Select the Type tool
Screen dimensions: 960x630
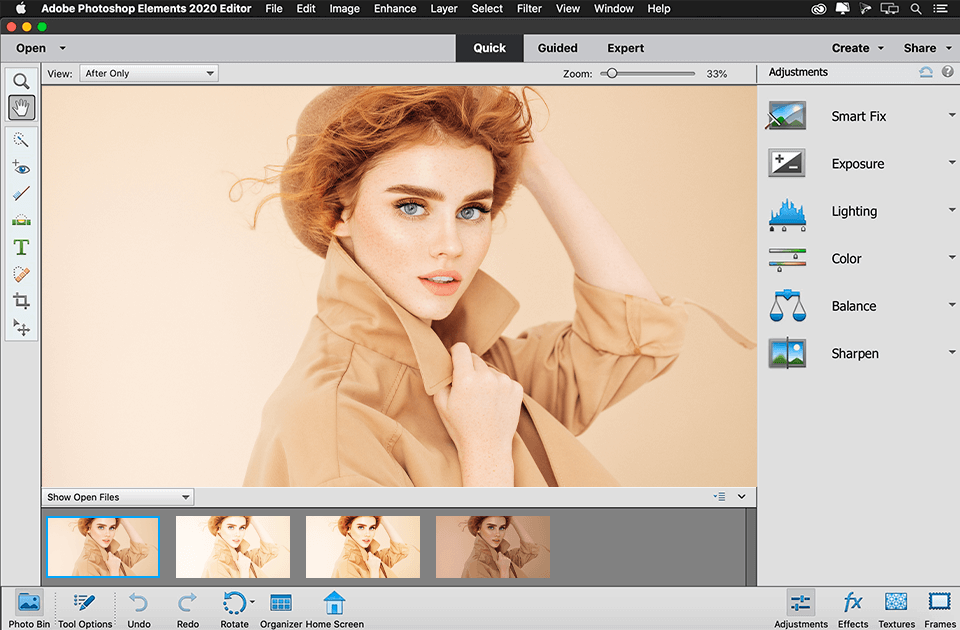(x=21, y=247)
